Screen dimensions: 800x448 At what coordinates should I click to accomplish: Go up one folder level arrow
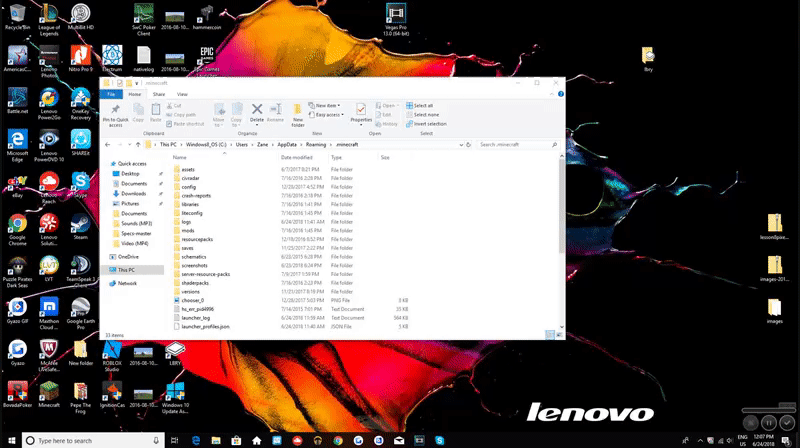click(138, 145)
